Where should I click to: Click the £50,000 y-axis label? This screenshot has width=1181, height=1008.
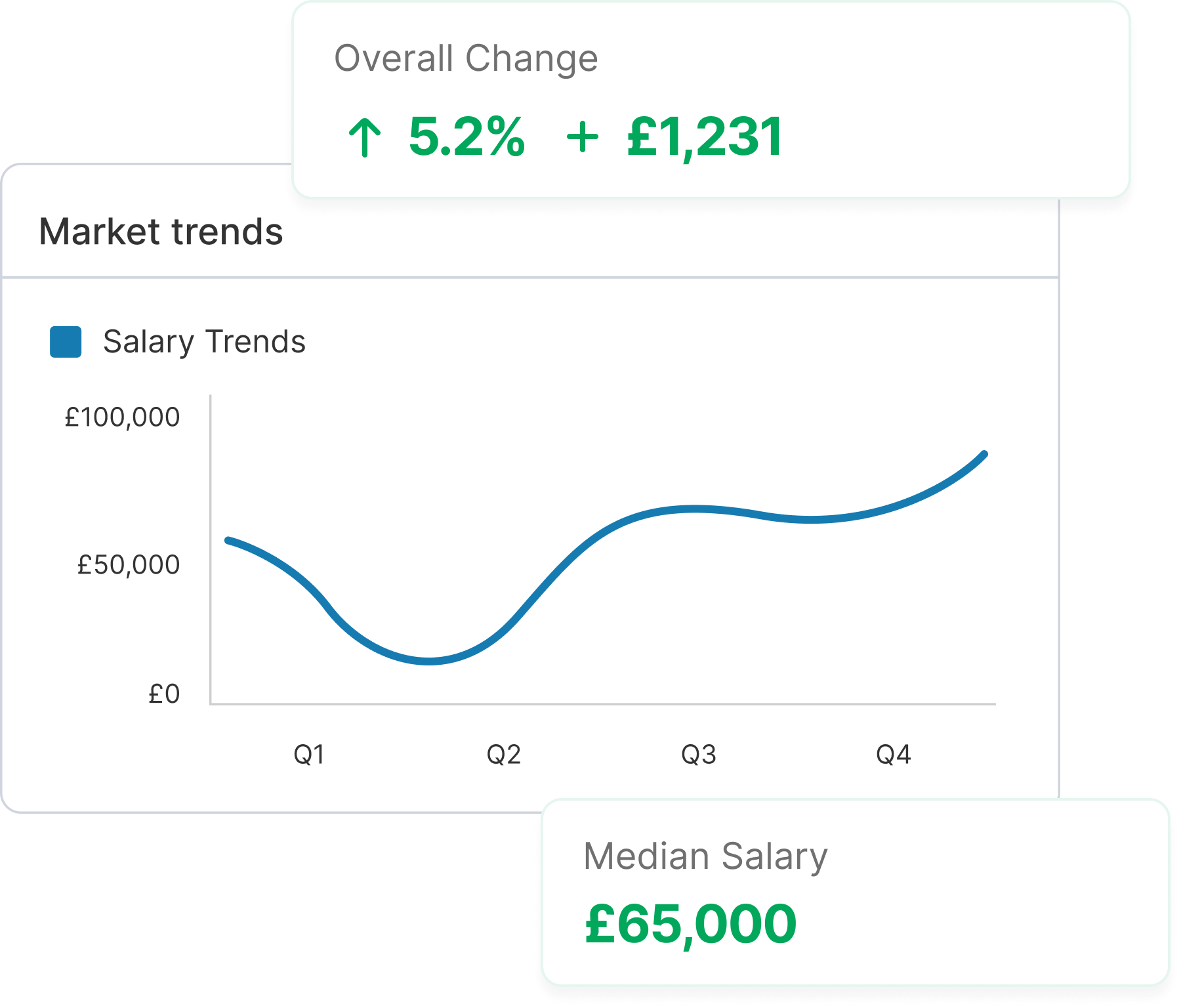[129, 565]
